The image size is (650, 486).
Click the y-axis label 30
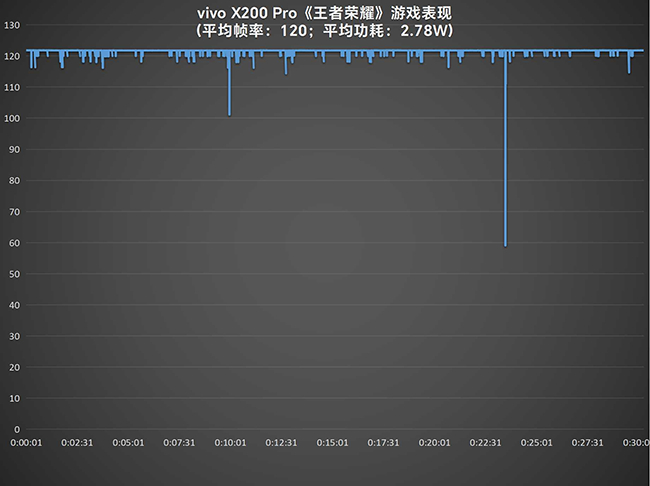coord(15,336)
